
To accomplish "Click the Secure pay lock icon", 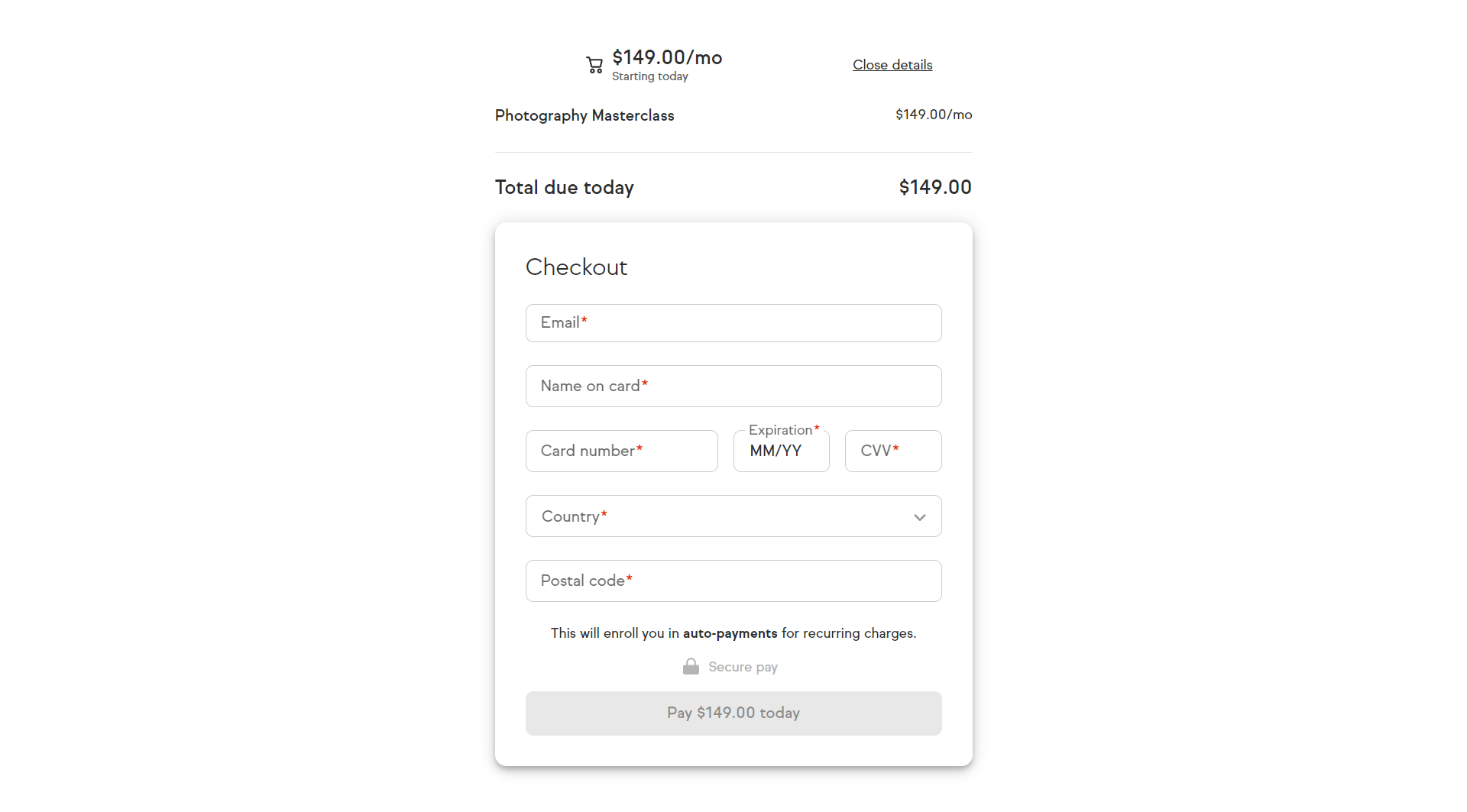I will pyautogui.click(x=691, y=666).
